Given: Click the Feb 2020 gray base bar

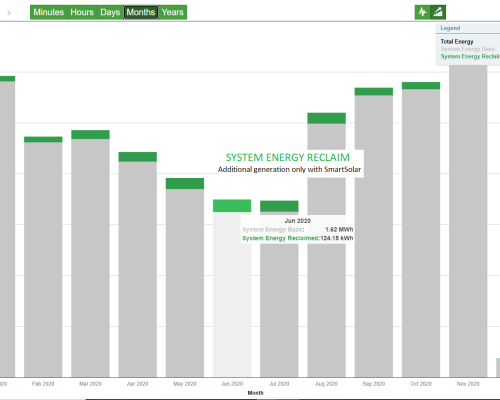Looking at the screenshot, I should (x=43, y=259).
